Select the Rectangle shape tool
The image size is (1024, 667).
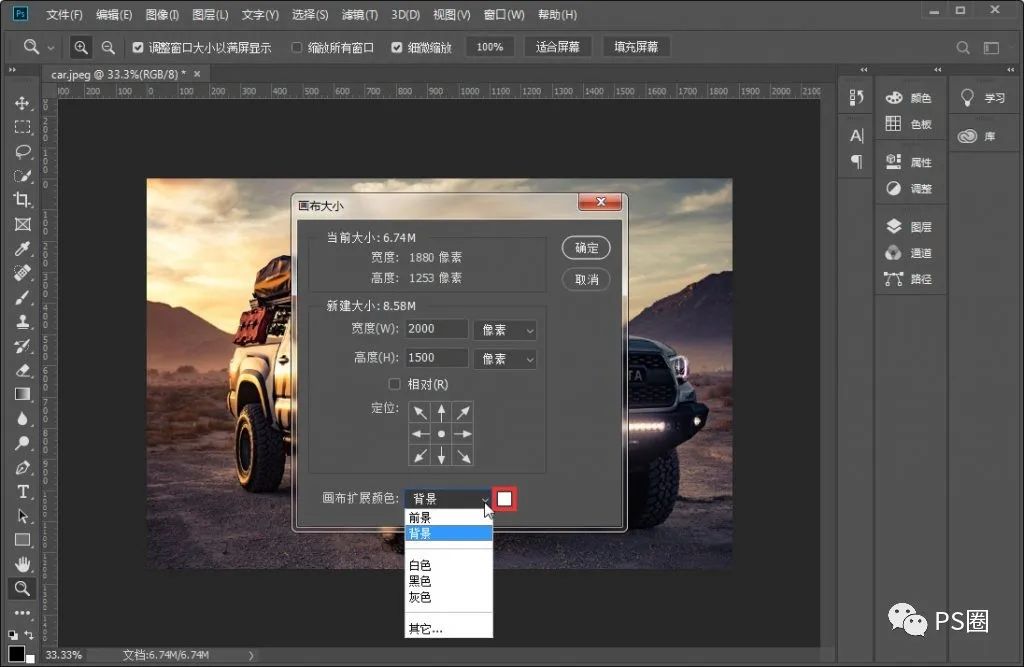[22, 540]
